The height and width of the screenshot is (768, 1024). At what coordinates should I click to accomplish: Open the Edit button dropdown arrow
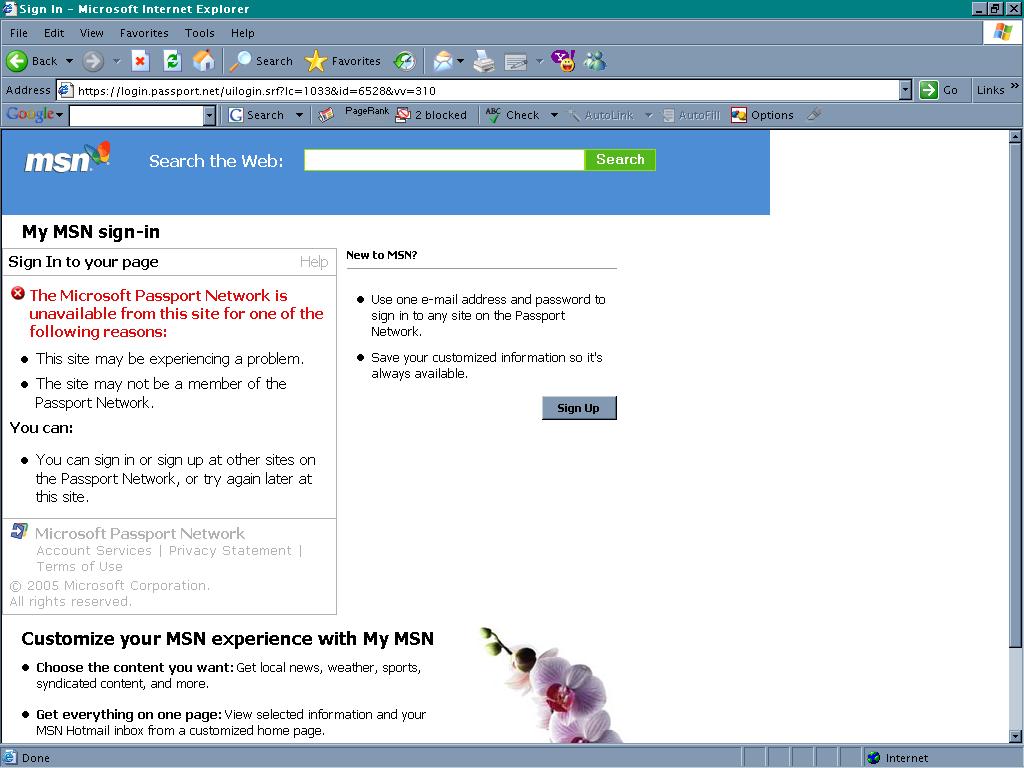tap(539, 61)
